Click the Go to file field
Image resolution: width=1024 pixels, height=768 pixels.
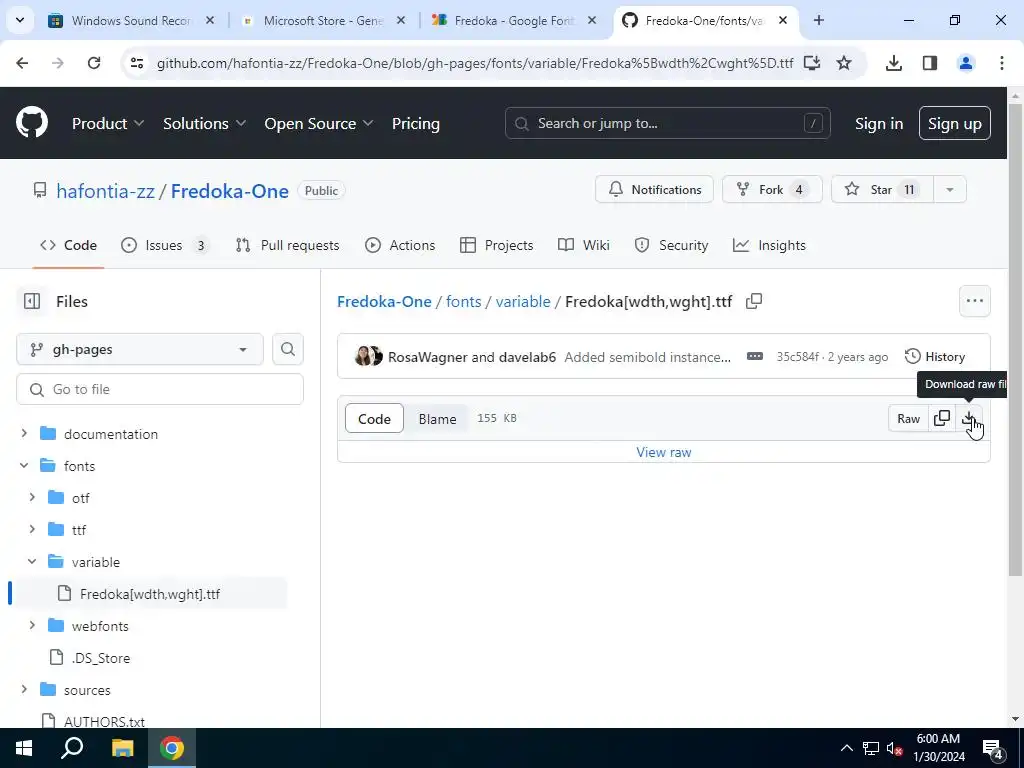coord(160,389)
